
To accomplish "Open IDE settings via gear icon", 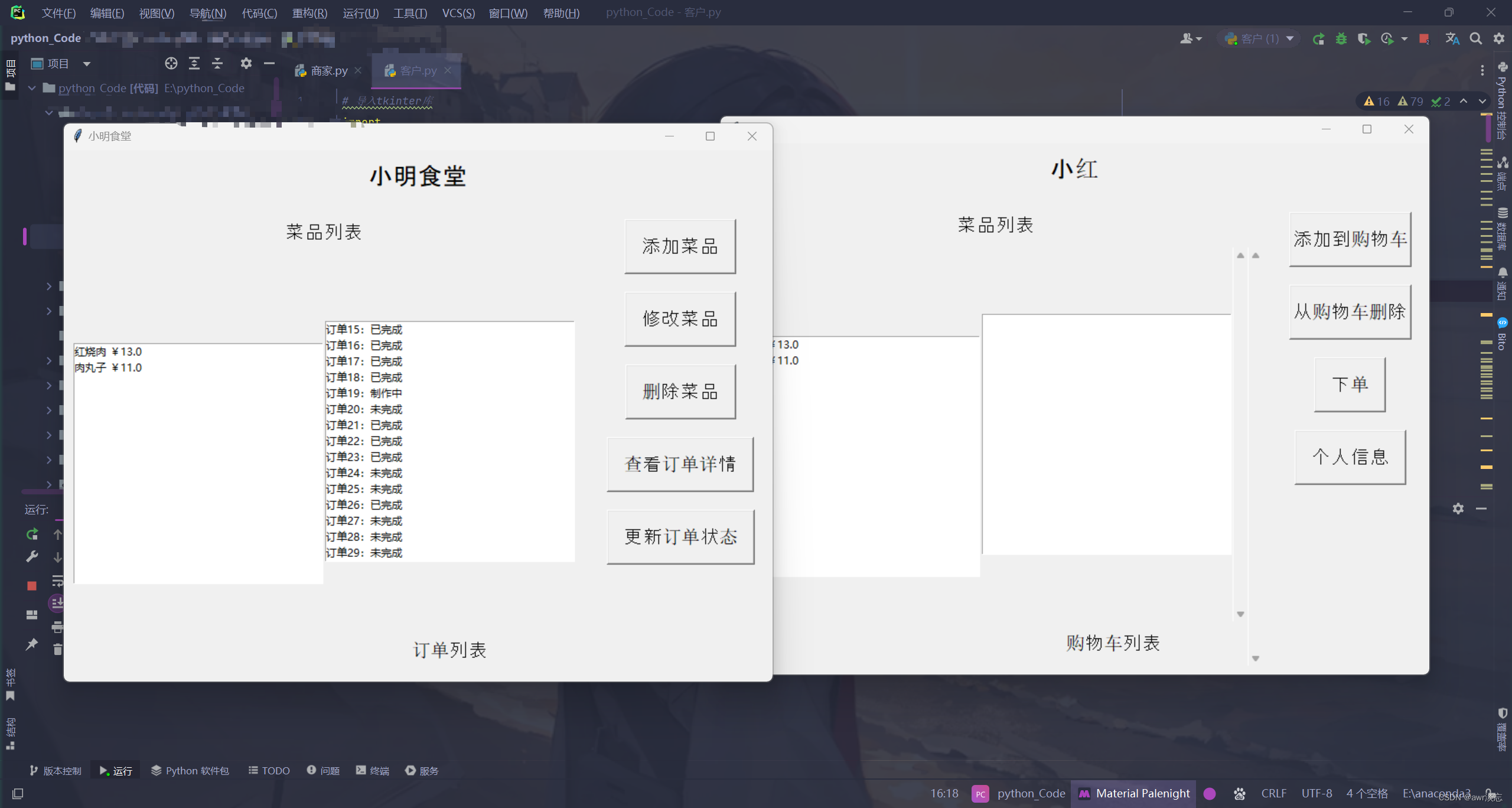I will click(x=1500, y=38).
